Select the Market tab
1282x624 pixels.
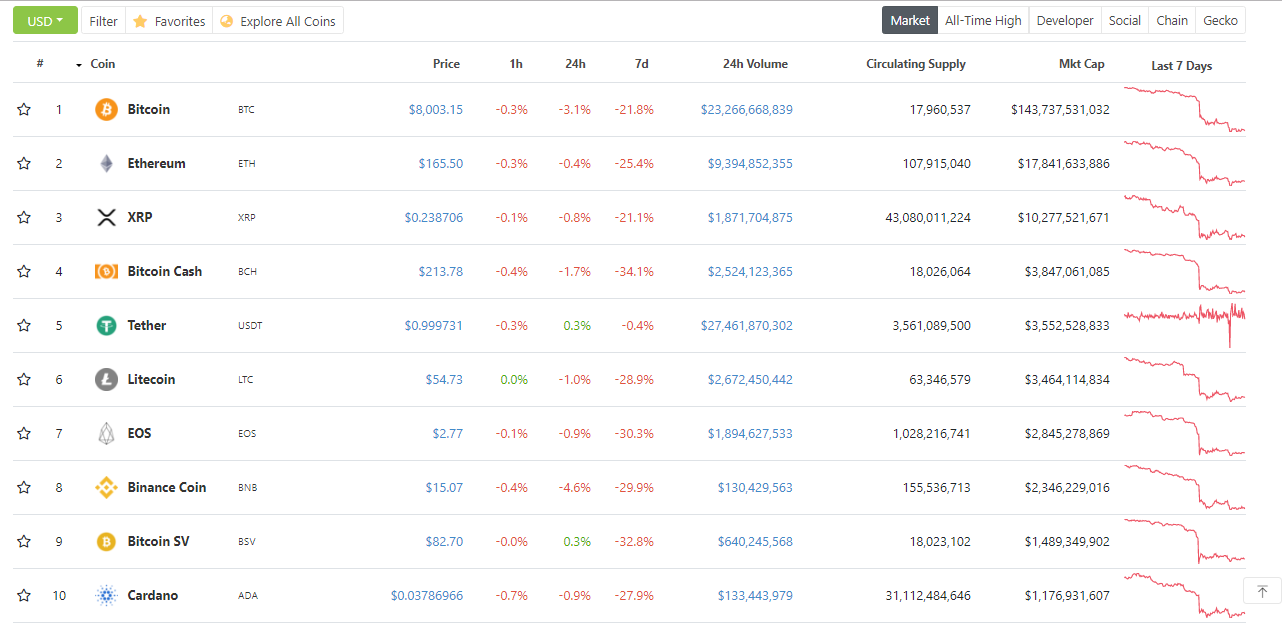pos(910,20)
